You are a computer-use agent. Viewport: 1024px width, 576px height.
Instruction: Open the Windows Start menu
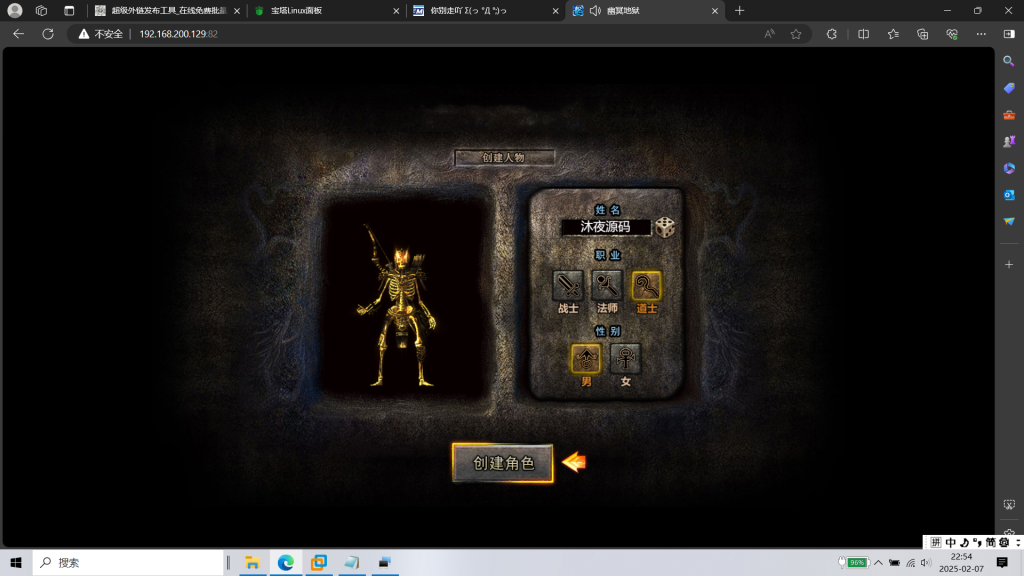pos(15,563)
